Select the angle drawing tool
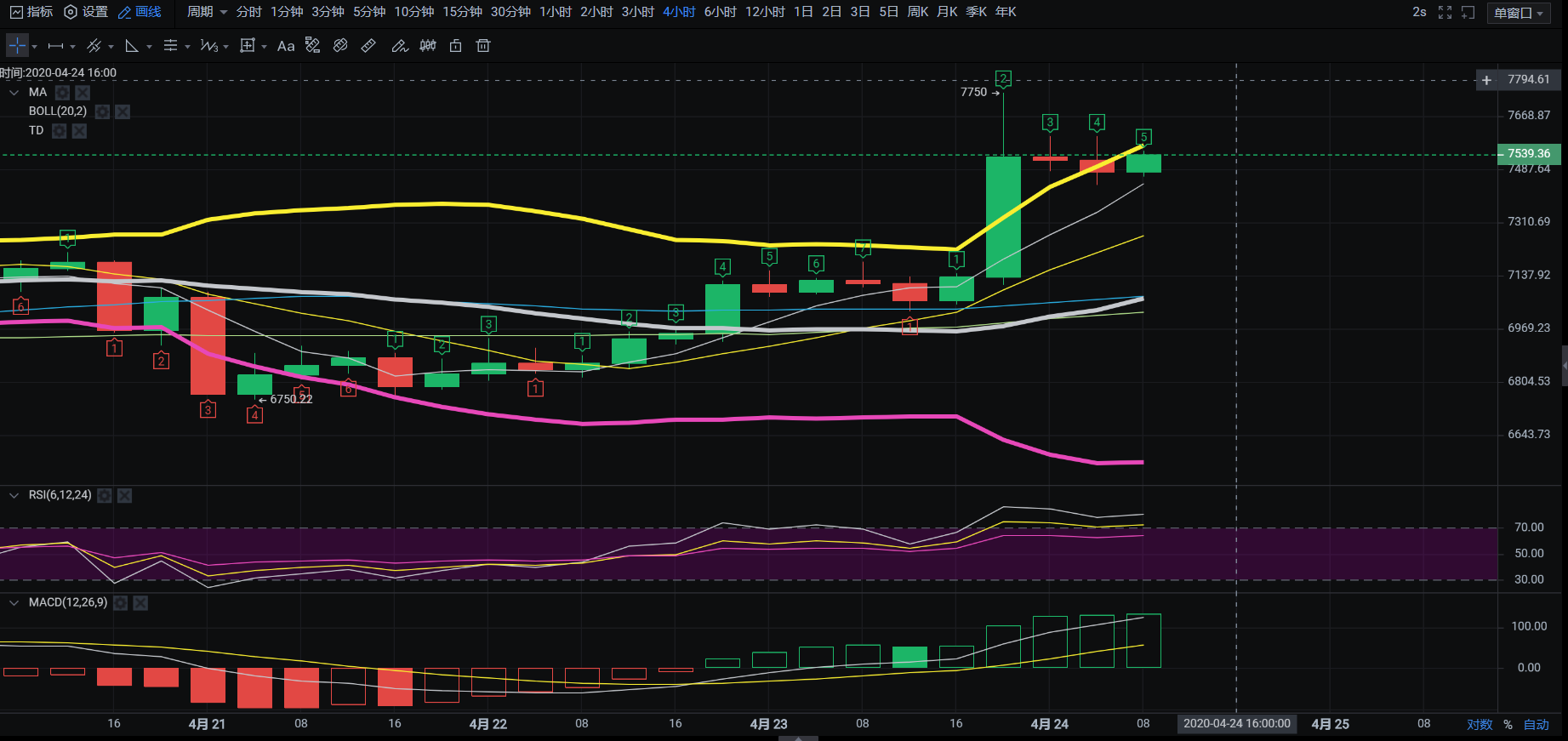 coord(132,46)
